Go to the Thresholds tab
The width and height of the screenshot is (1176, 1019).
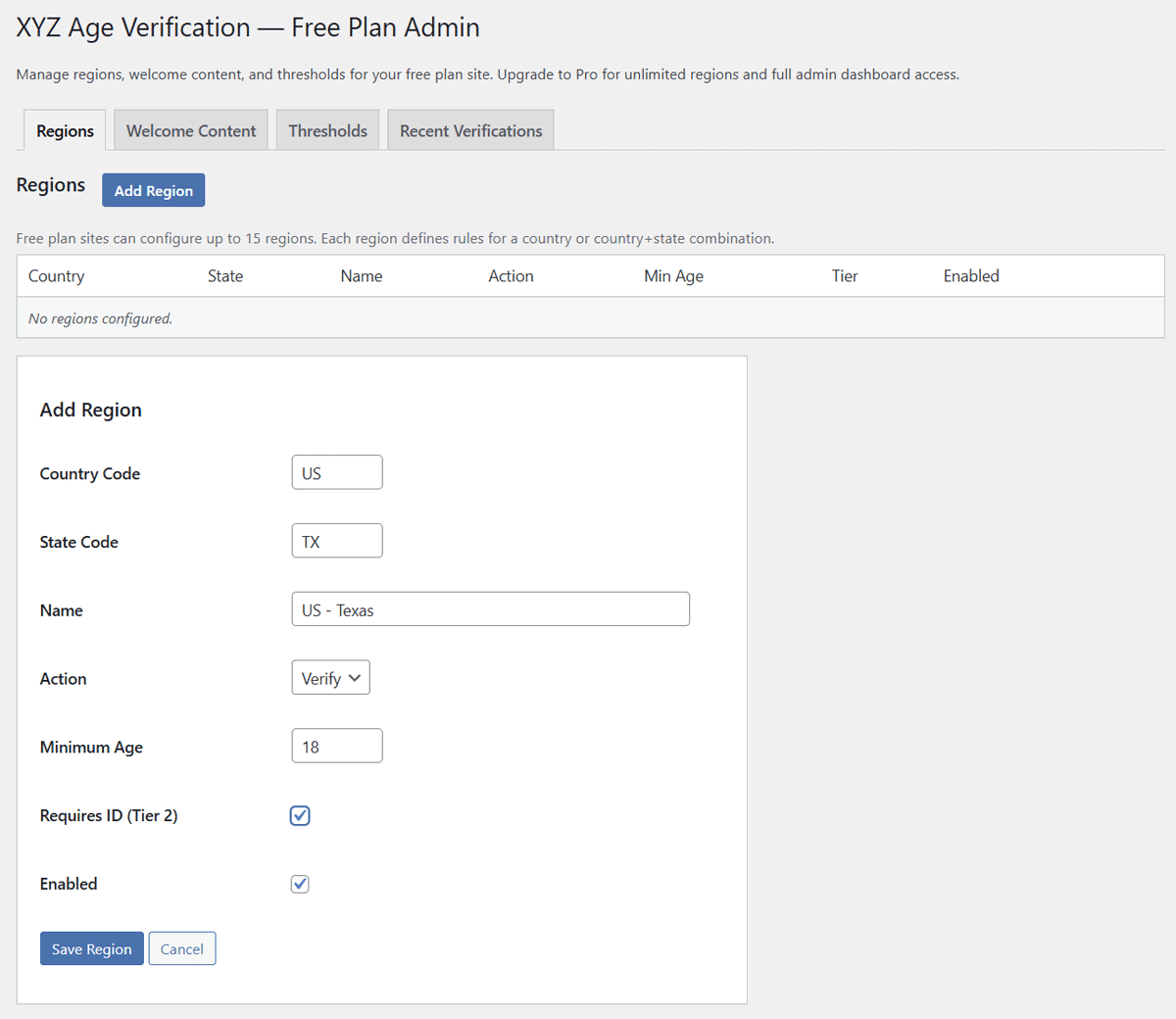[x=327, y=131]
